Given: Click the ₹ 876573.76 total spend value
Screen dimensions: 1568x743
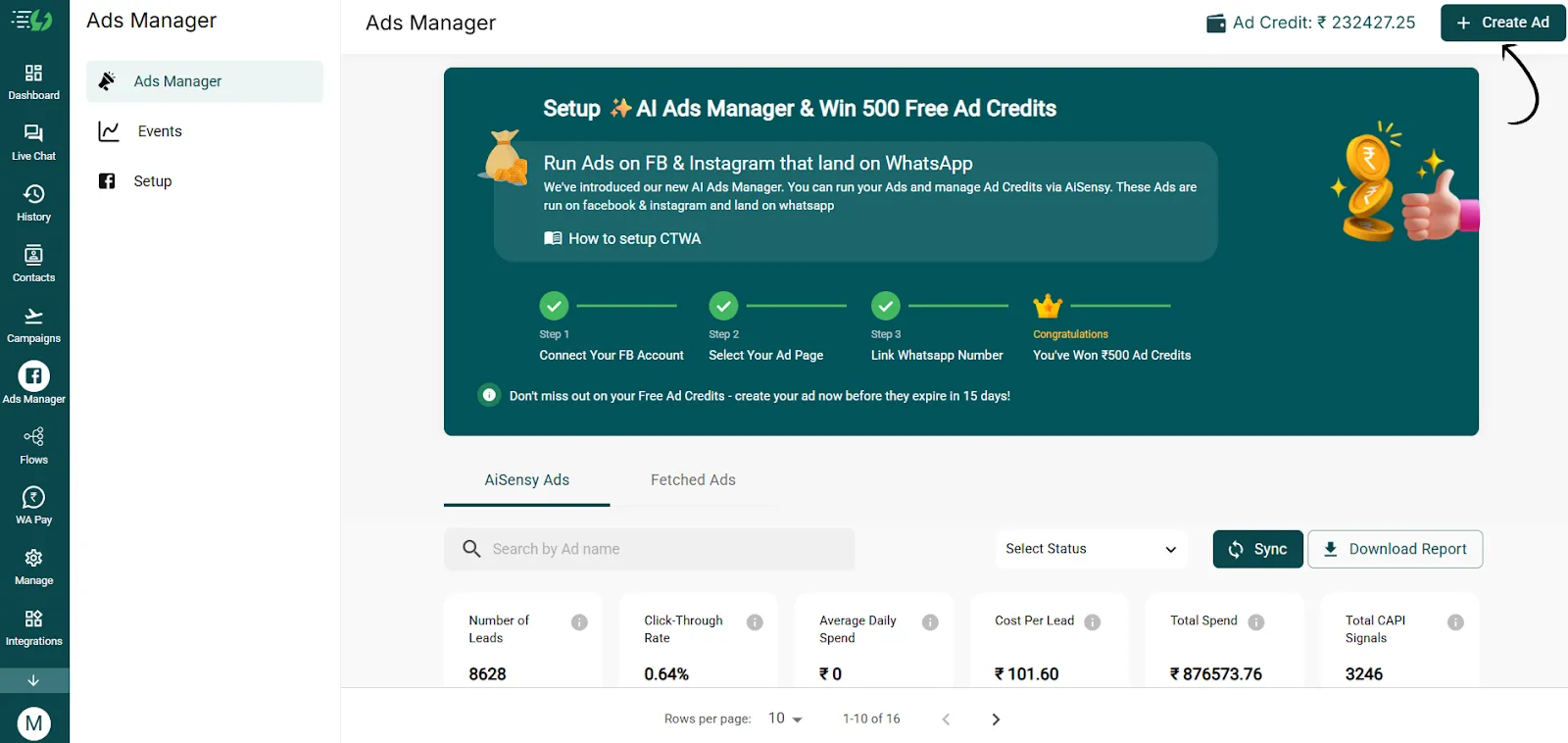Looking at the screenshot, I should (1215, 674).
